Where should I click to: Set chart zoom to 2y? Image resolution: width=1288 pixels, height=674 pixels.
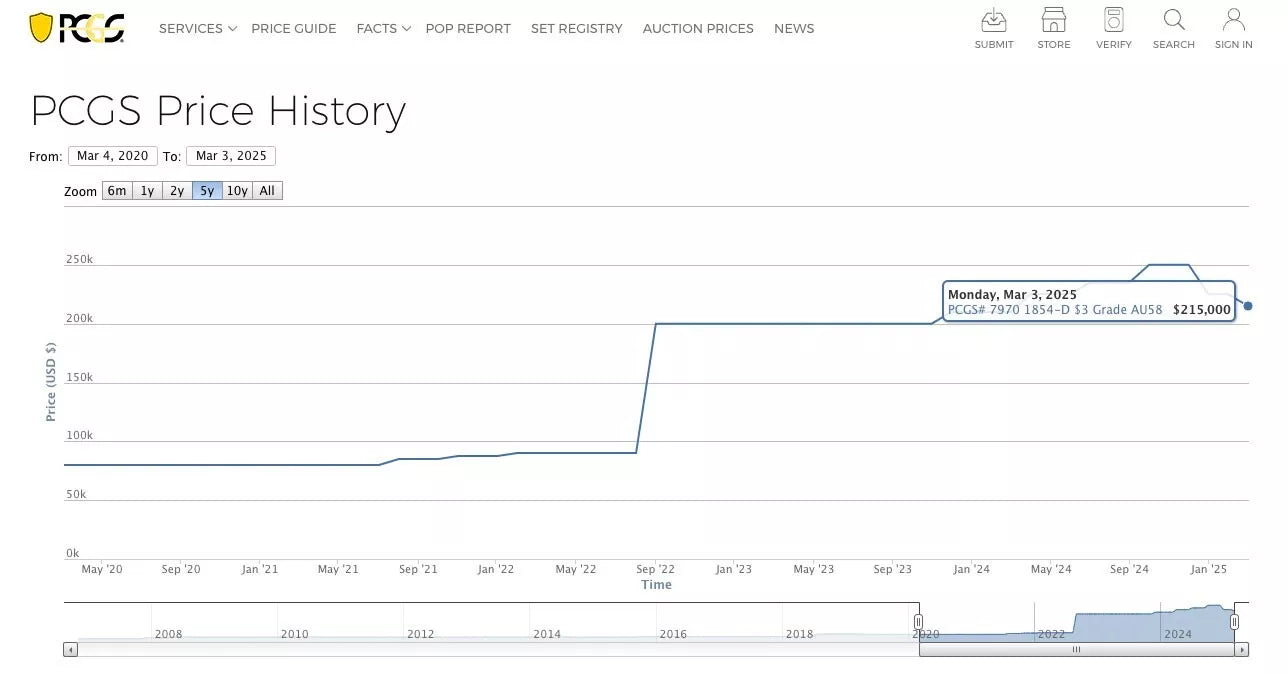pyautogui.click(x=177, y=191)
